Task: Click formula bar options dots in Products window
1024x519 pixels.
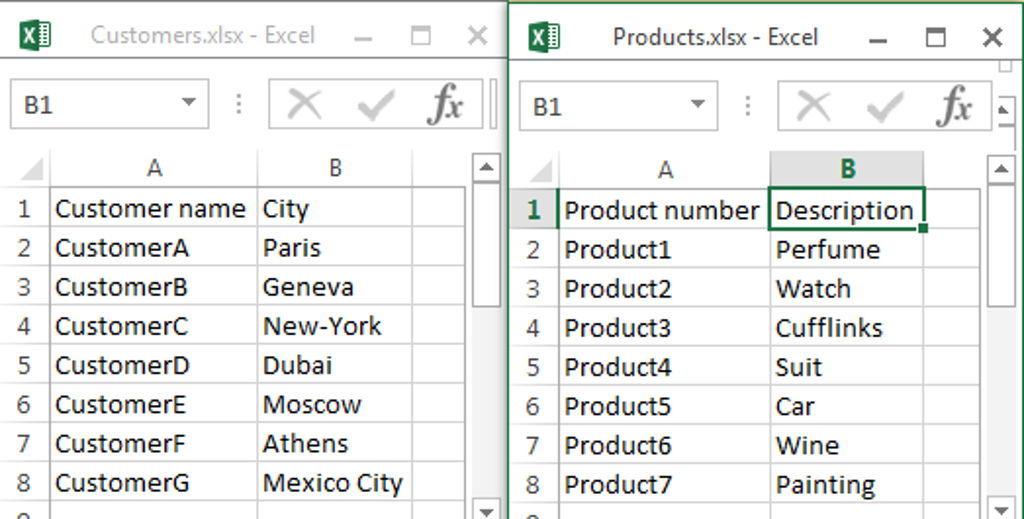Action: [748, 105]
